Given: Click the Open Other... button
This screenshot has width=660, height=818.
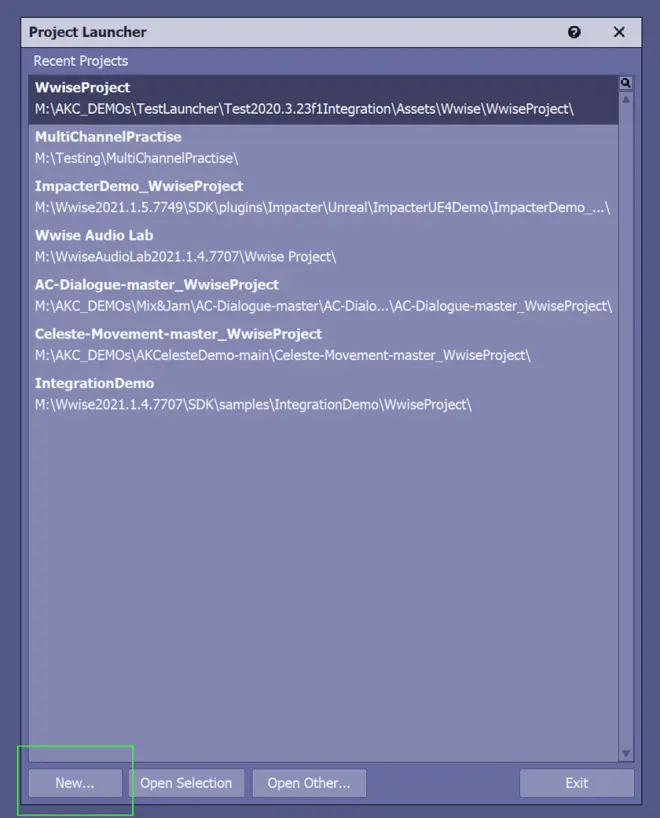Looking at the screenshot, I should click(x=309, y=783).
